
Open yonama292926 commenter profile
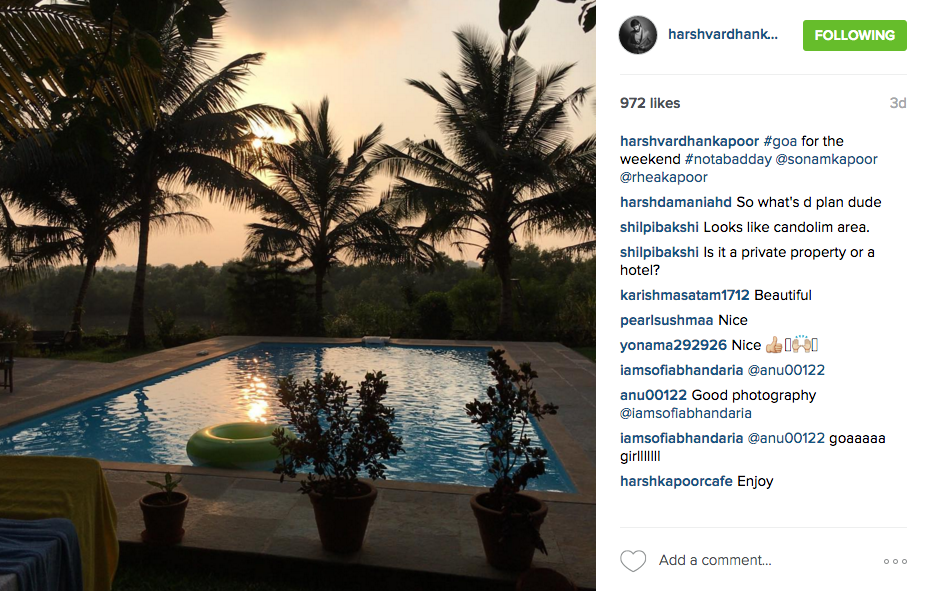click(x=673, y=345)
